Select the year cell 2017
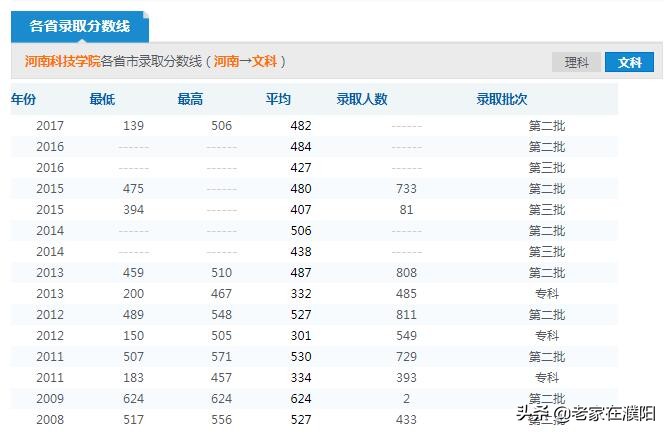This screenshot has width=668, height=434. click(50, 126)
